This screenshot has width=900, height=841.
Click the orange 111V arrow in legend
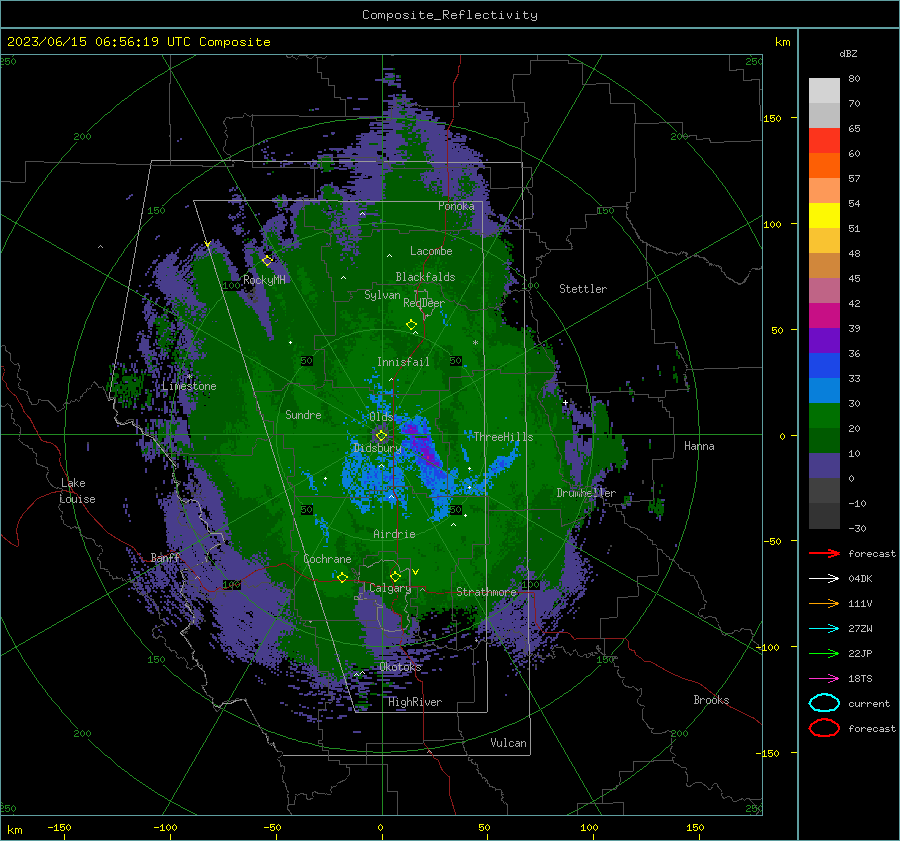pos(824,603)
